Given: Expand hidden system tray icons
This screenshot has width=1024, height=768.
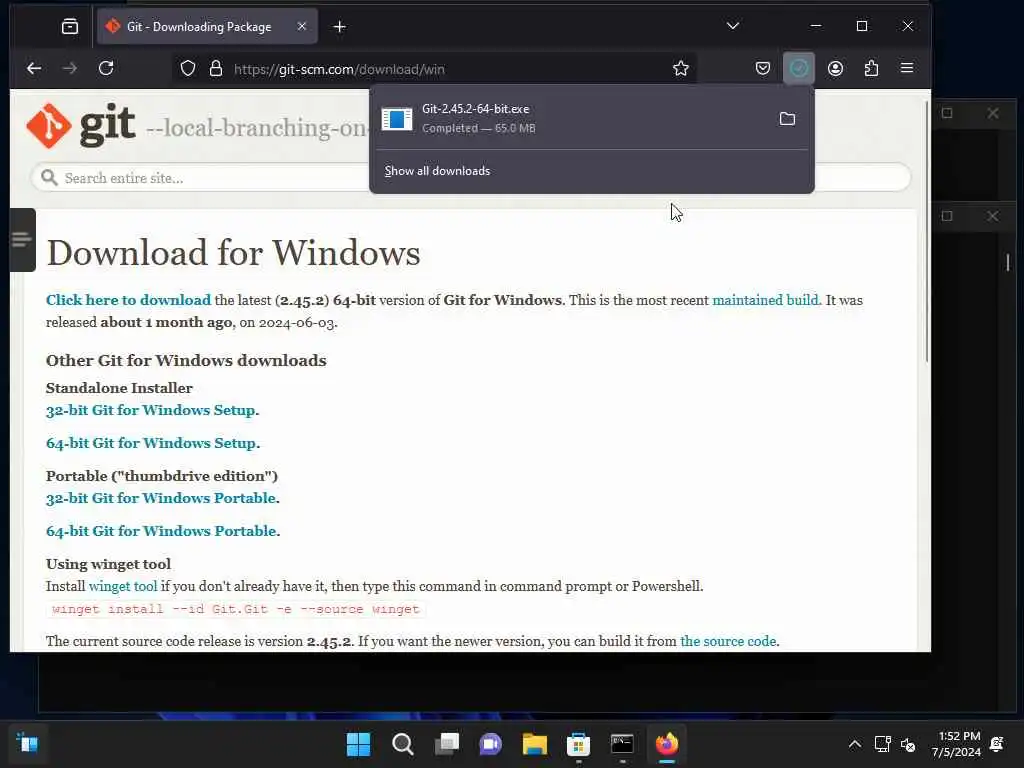Looking at the screenshot, I should [x=854, y=744].
